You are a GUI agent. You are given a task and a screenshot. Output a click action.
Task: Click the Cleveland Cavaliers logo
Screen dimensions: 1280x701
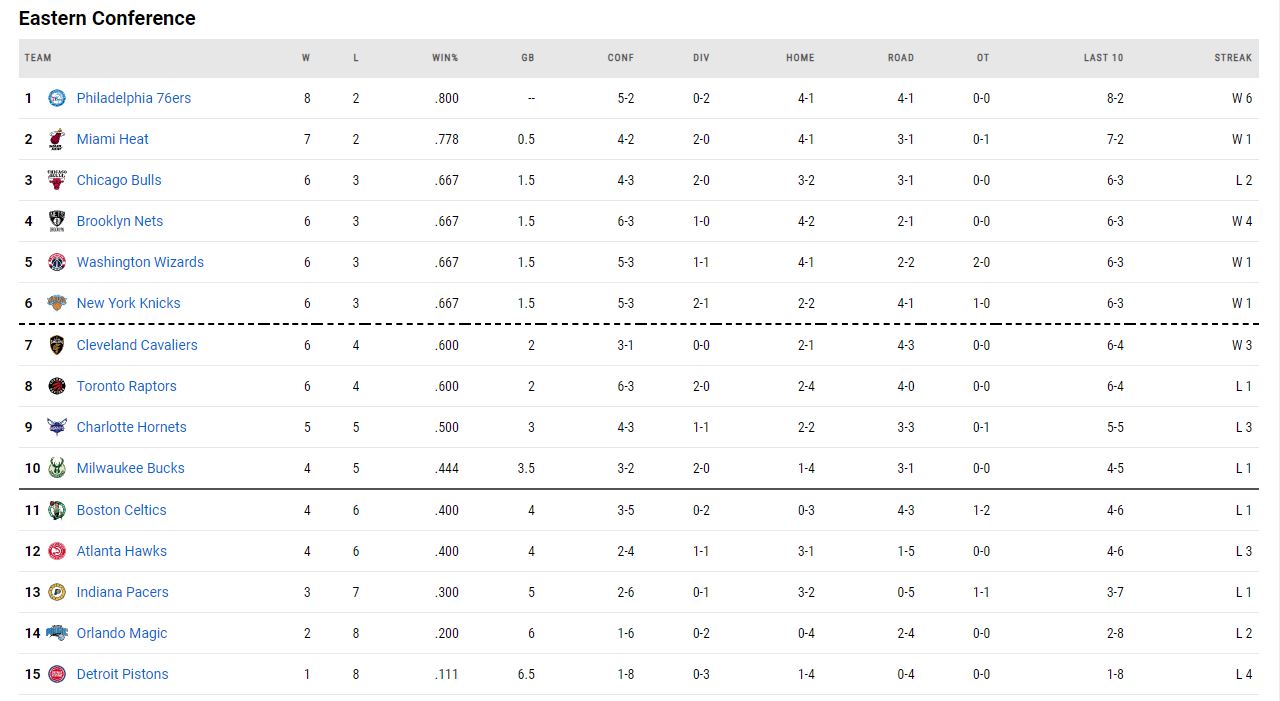[57, 345]
